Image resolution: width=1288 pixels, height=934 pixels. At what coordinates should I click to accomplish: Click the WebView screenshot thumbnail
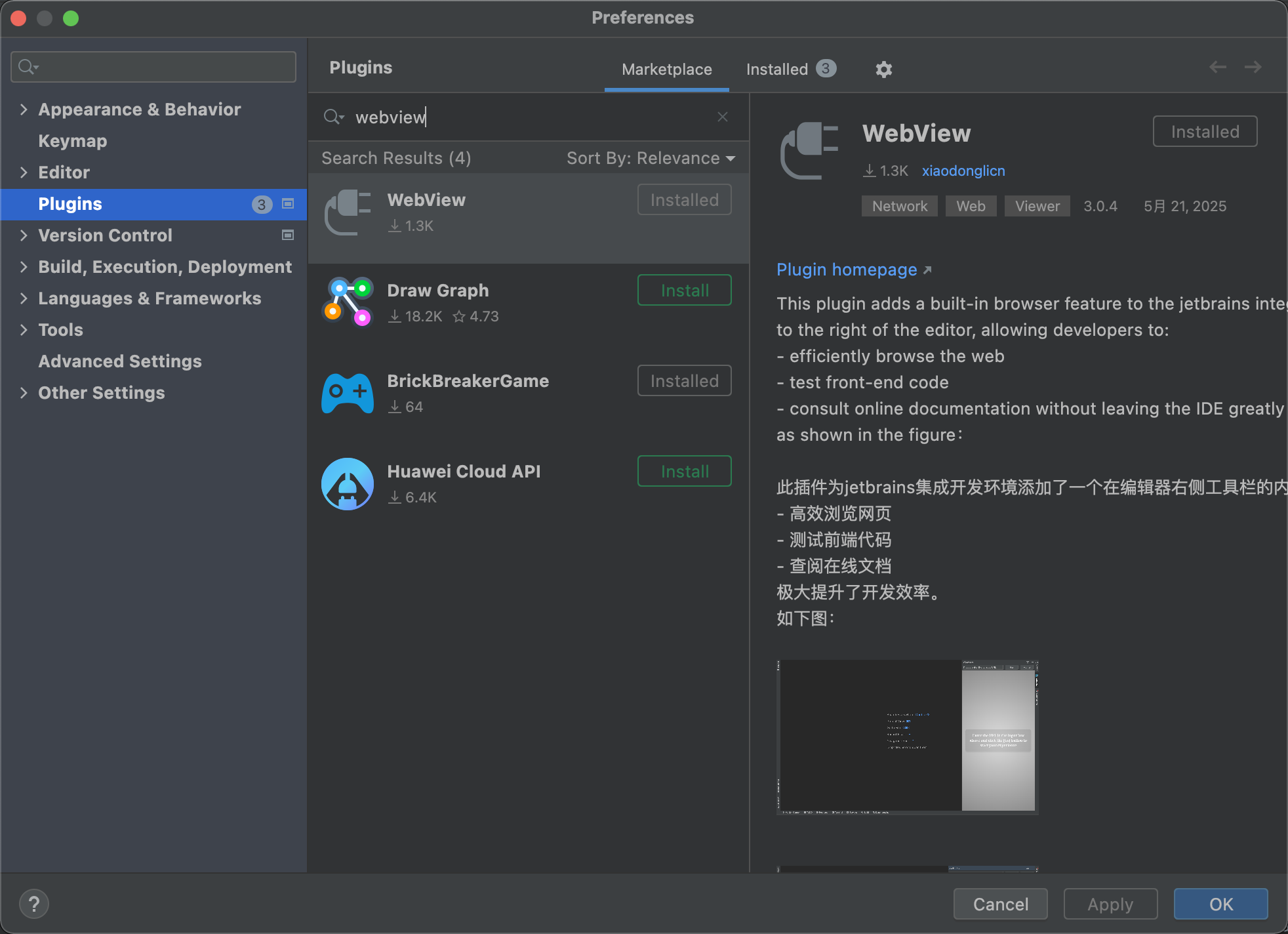point(907,736)
